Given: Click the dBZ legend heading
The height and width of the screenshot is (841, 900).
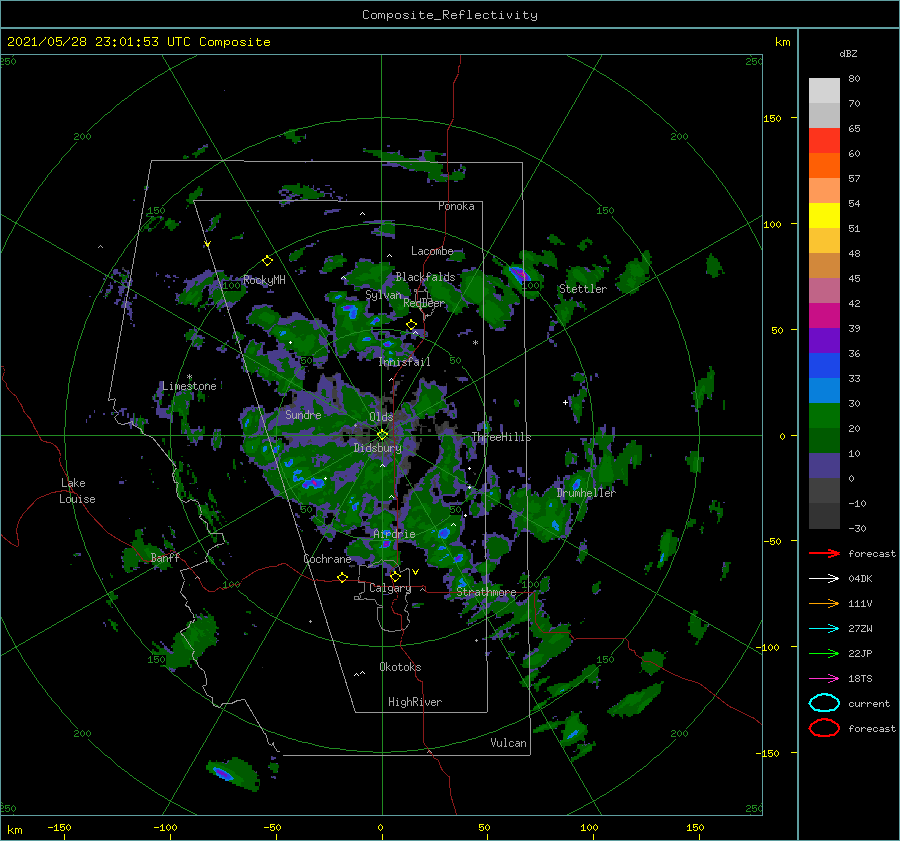Looking at the screenshot, I should (x=848, y=53).
